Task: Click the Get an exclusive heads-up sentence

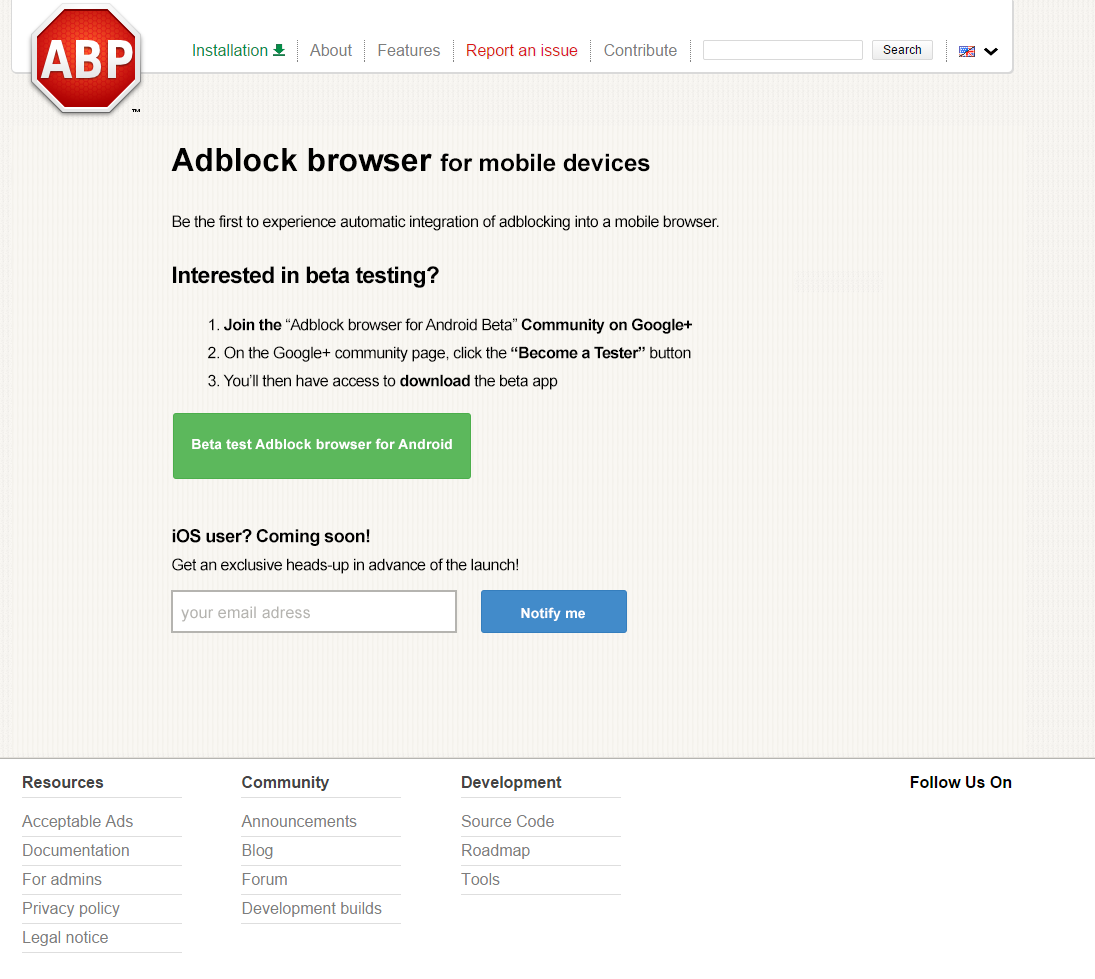Action: [x=346, y=564]
